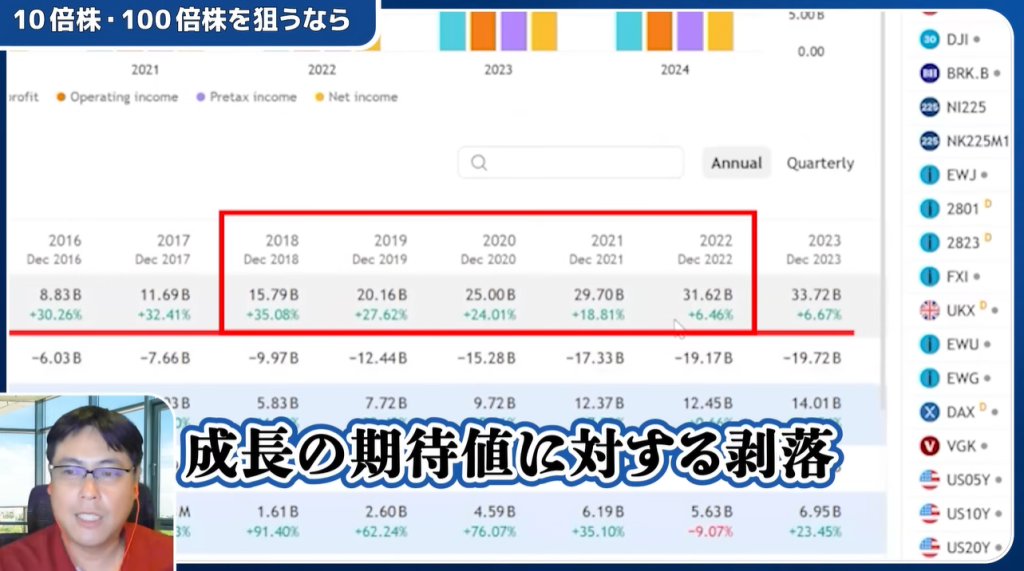The width and height of the screenshot is (1024, 571).
Task: Click the DAX symbol icon
Action: click(928, 411)
